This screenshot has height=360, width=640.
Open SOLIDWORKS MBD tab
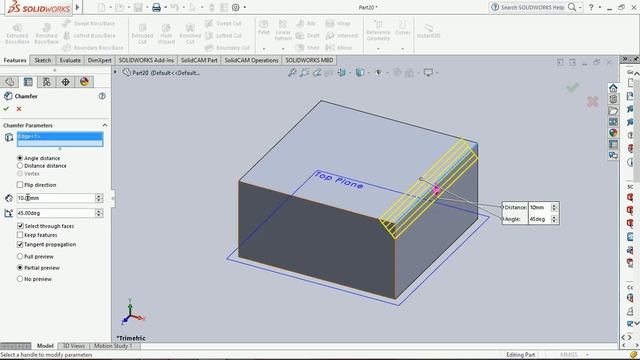tap(309, 60)
